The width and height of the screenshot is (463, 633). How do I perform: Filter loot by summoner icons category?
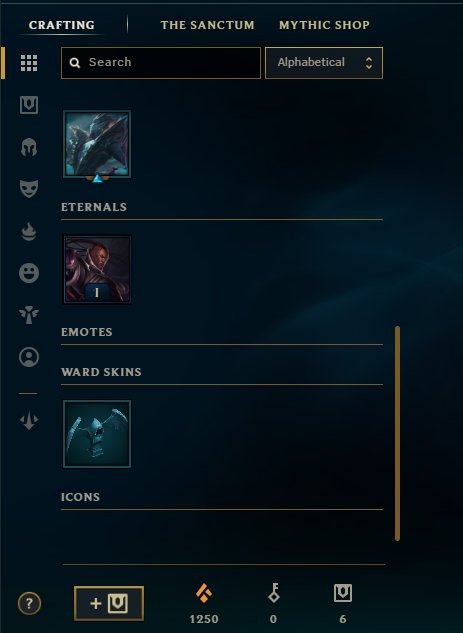[29, 357]
